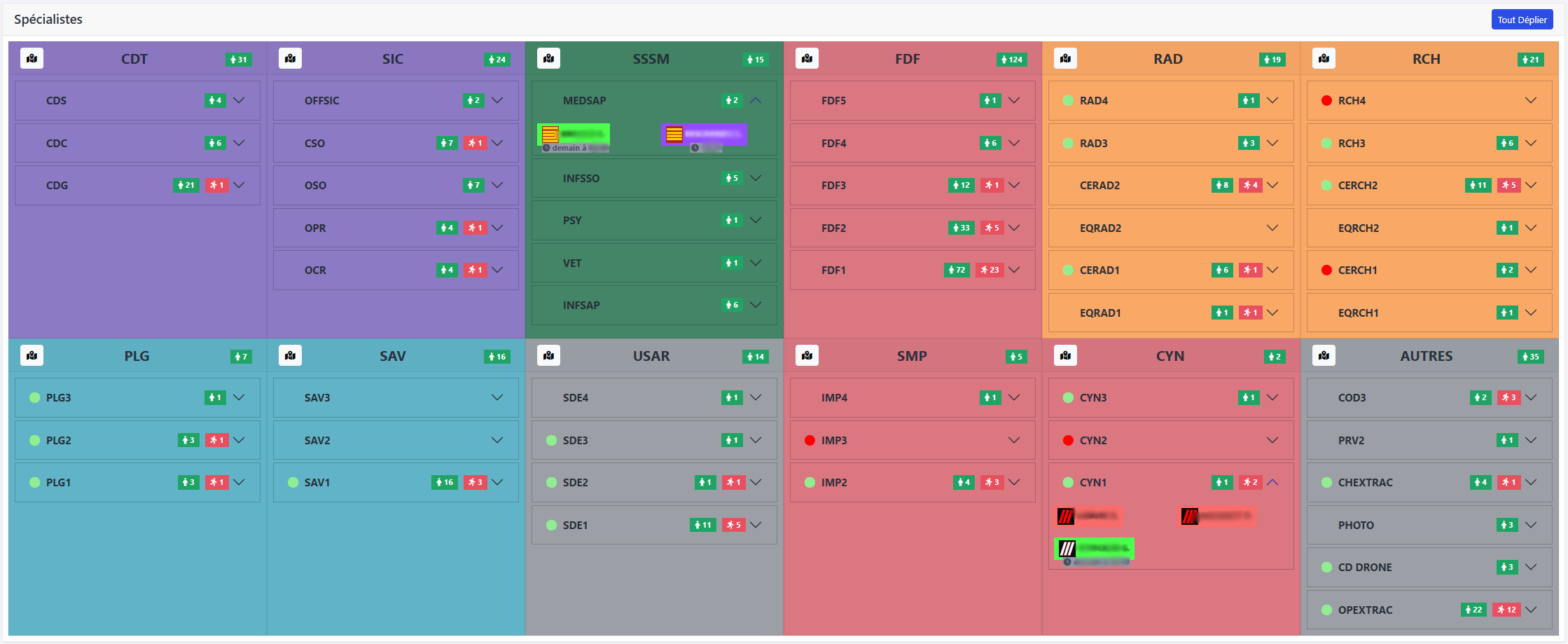Collapse the MEDSAP row
Image resolution: width=1568 pixels, height=644 pixels.
pyautogui.click(x=756, y=101)
